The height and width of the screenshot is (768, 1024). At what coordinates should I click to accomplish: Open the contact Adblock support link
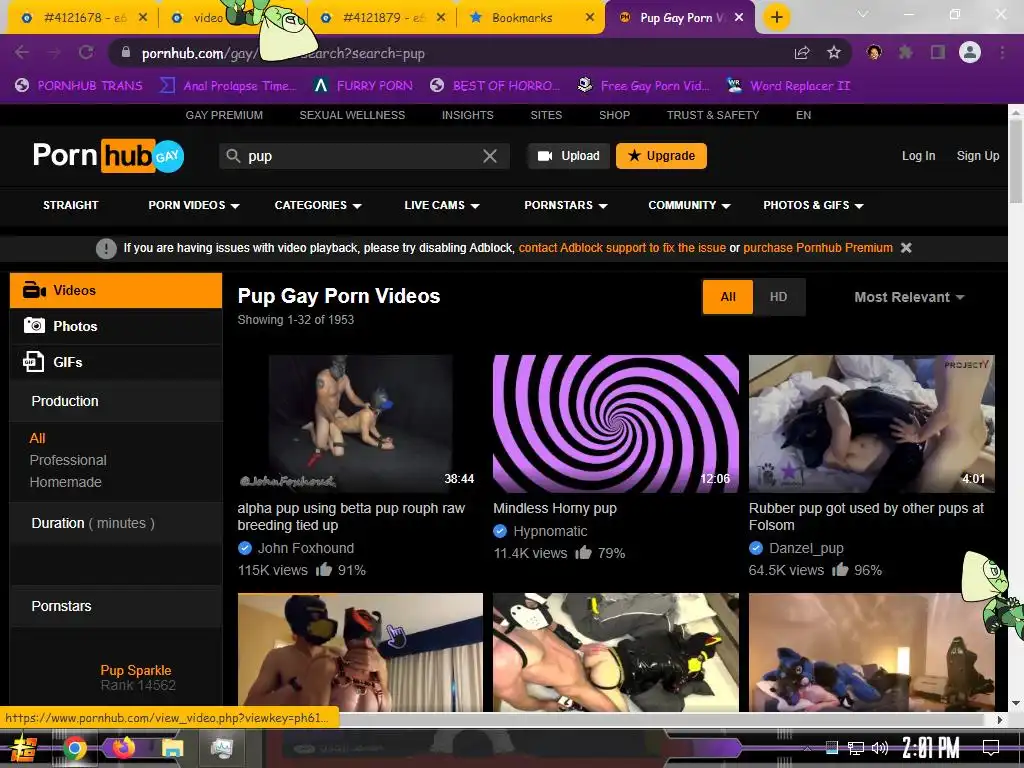(622, 248)
